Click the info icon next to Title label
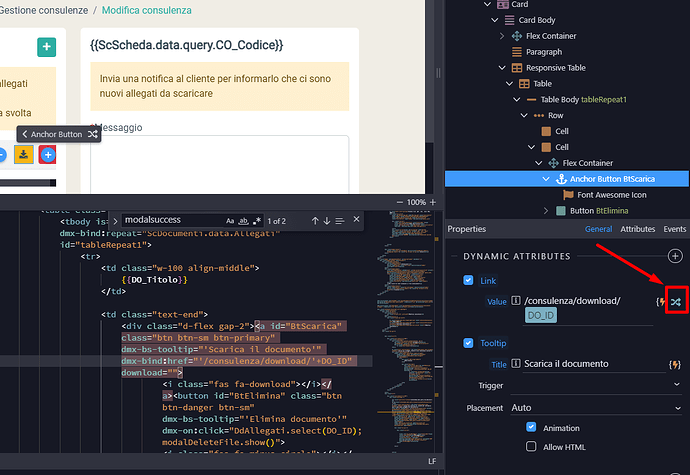 516,364
